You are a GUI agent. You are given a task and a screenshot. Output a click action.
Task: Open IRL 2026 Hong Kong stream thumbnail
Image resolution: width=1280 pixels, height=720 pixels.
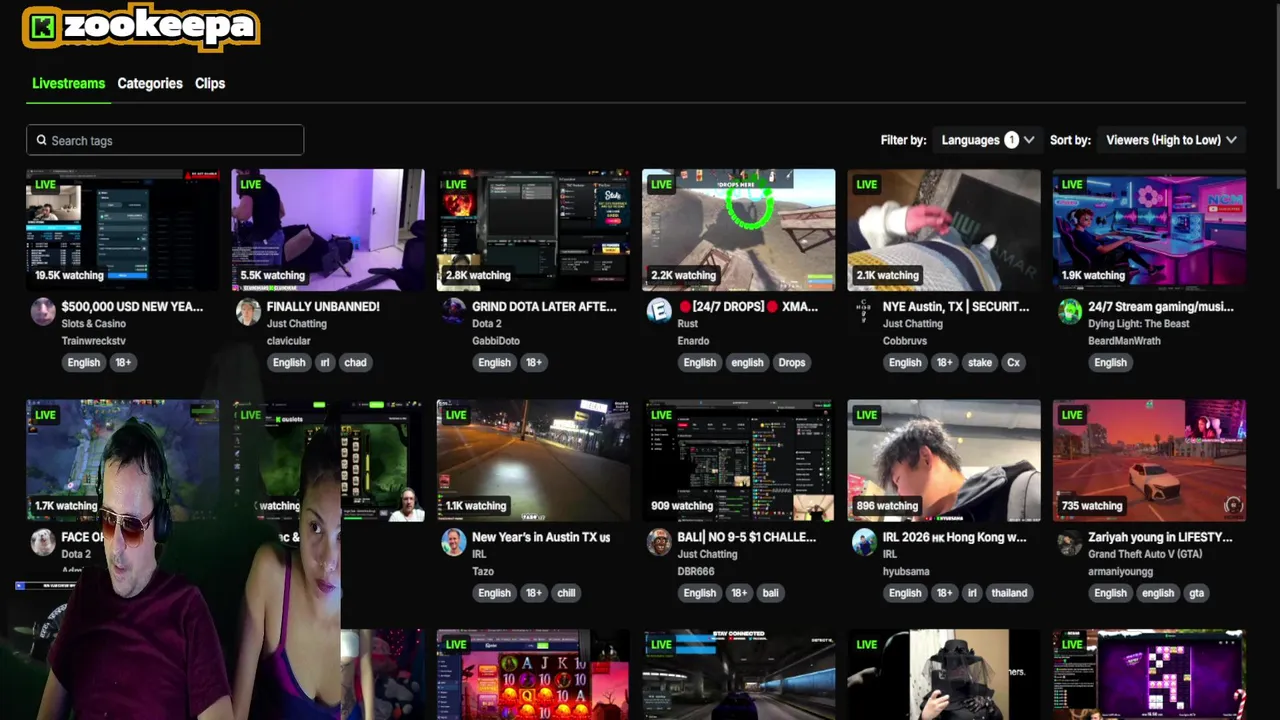point(944,460)
